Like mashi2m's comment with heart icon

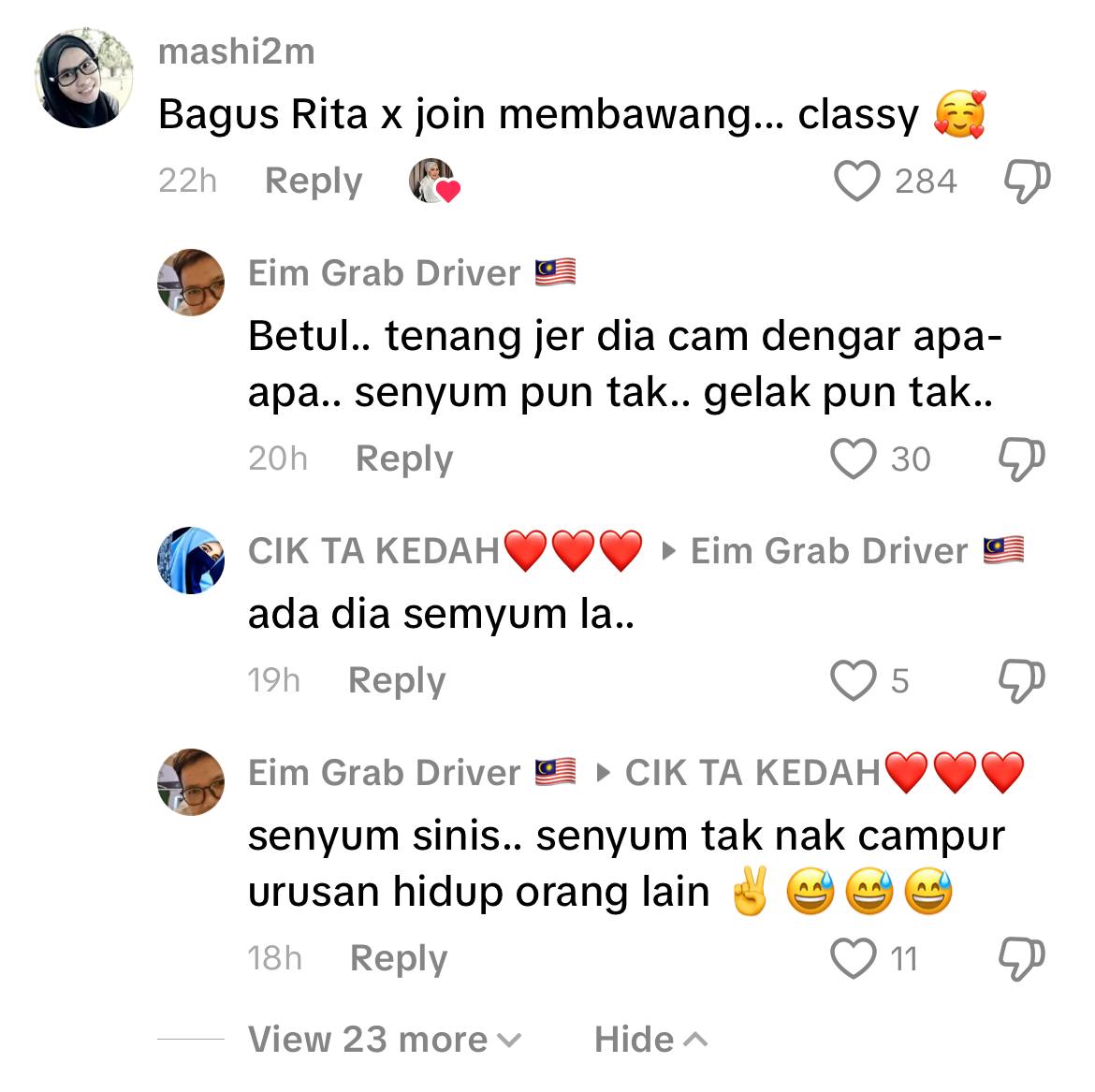(856, 181)
